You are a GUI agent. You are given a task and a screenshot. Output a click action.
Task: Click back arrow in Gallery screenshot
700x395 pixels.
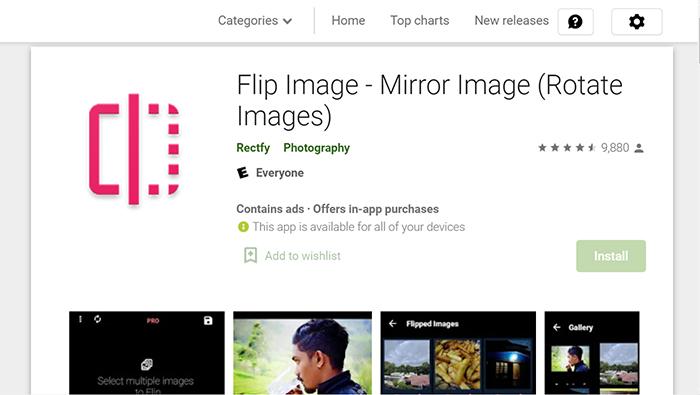coord(557,327)
